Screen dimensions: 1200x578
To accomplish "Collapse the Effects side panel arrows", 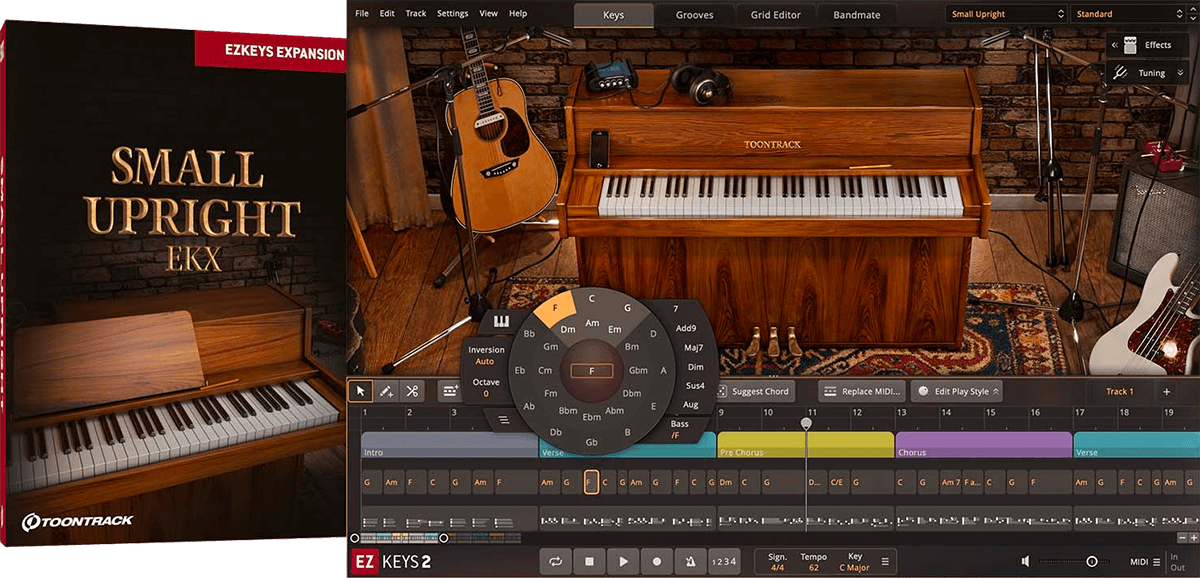I will (x=1114, y=45).
